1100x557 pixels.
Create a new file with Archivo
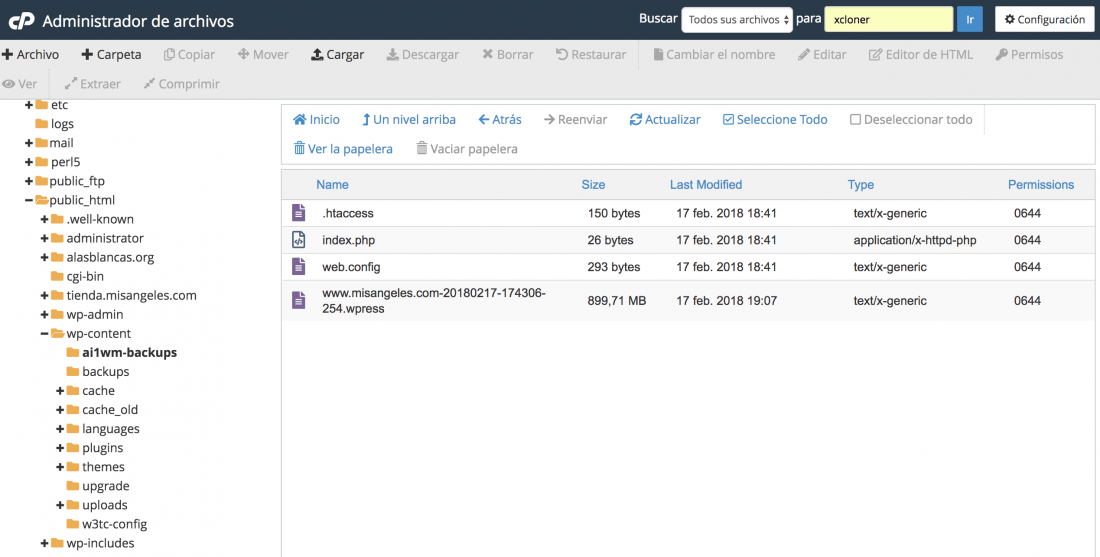tap(31, 55)
